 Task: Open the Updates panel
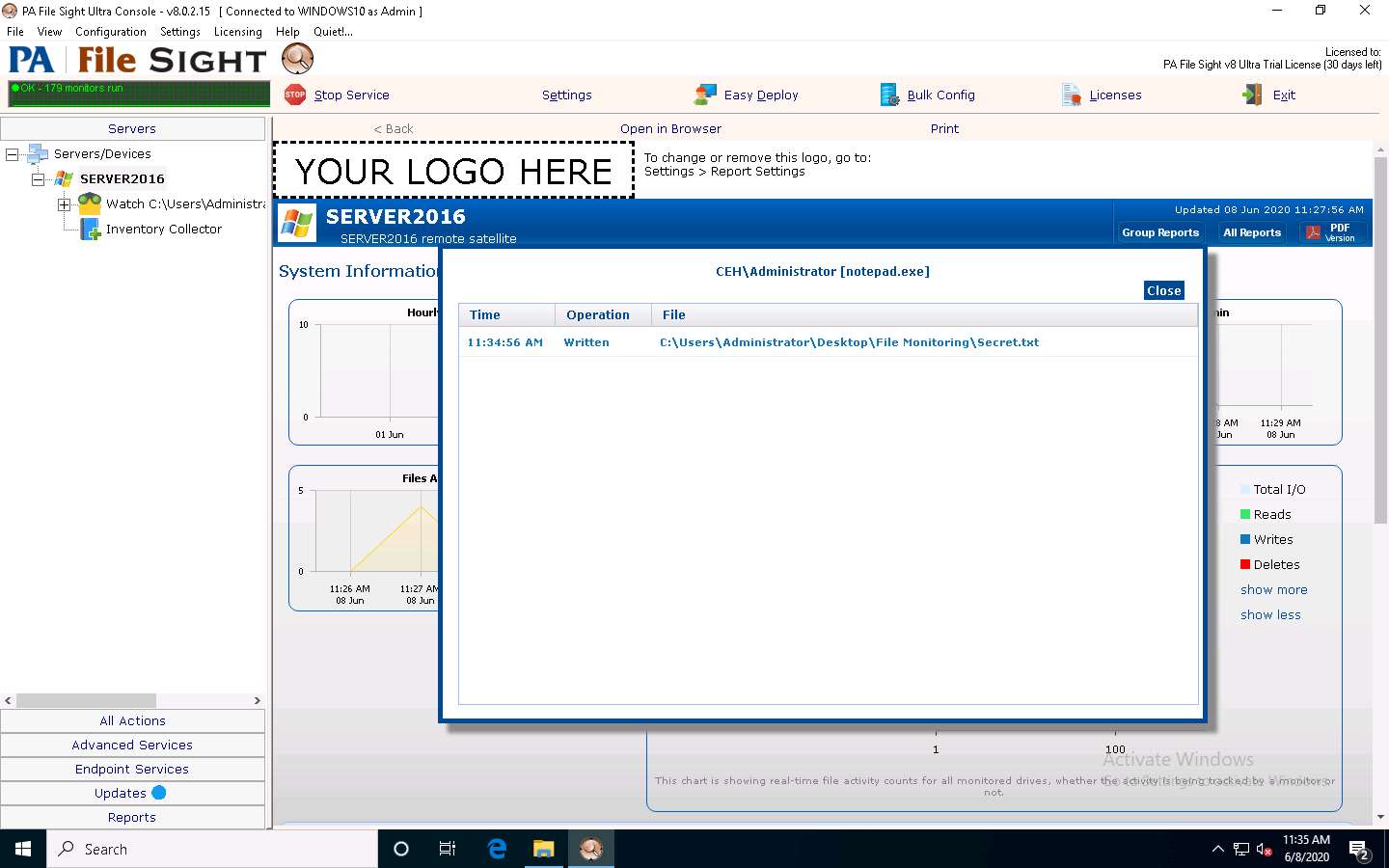tap(133, 793)
